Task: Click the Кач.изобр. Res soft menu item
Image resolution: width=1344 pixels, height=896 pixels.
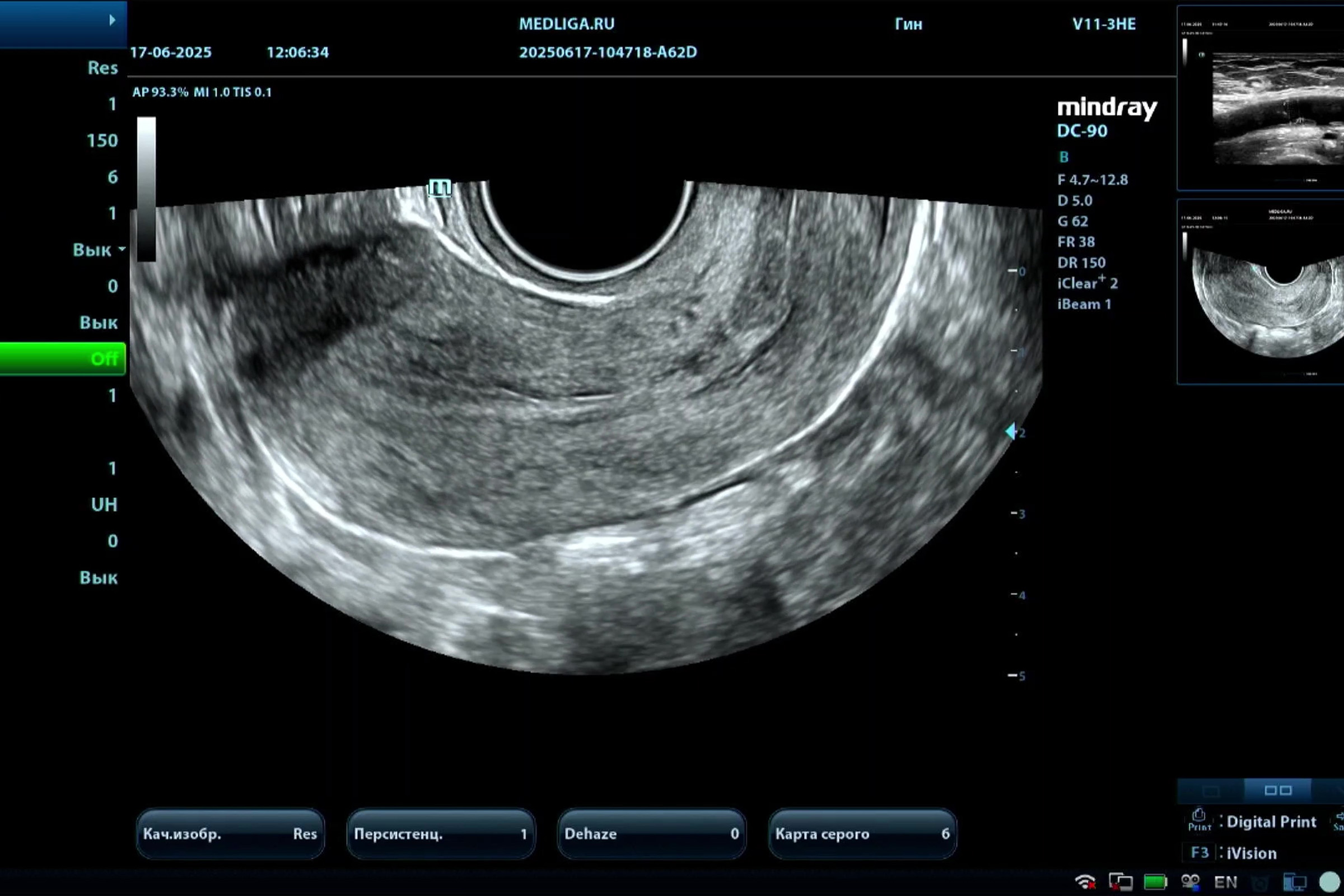Action: pos(230,834)
